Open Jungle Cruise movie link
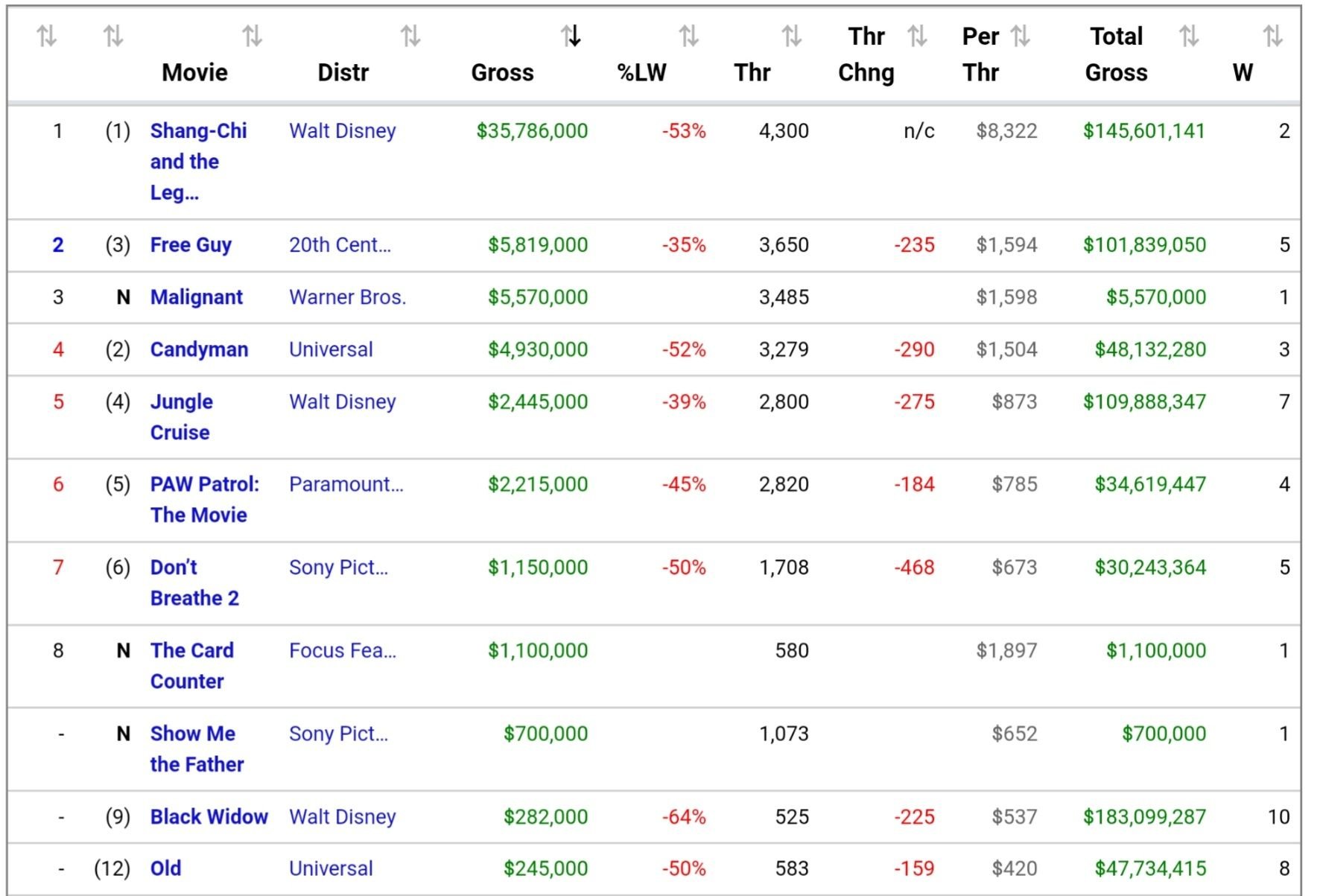The width and height of the screenshot is (1317, 896). (182, 417)
